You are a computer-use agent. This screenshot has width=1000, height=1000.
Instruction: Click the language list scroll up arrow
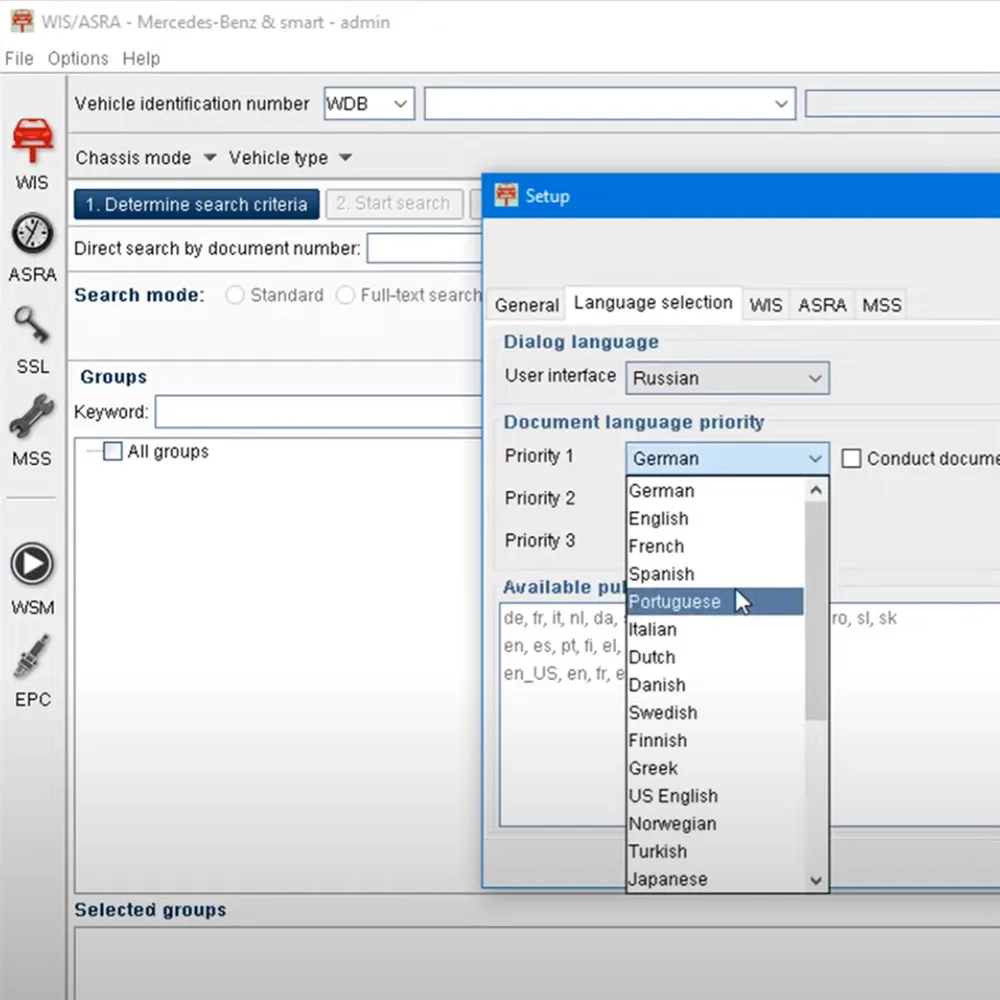tap(815, 490)
